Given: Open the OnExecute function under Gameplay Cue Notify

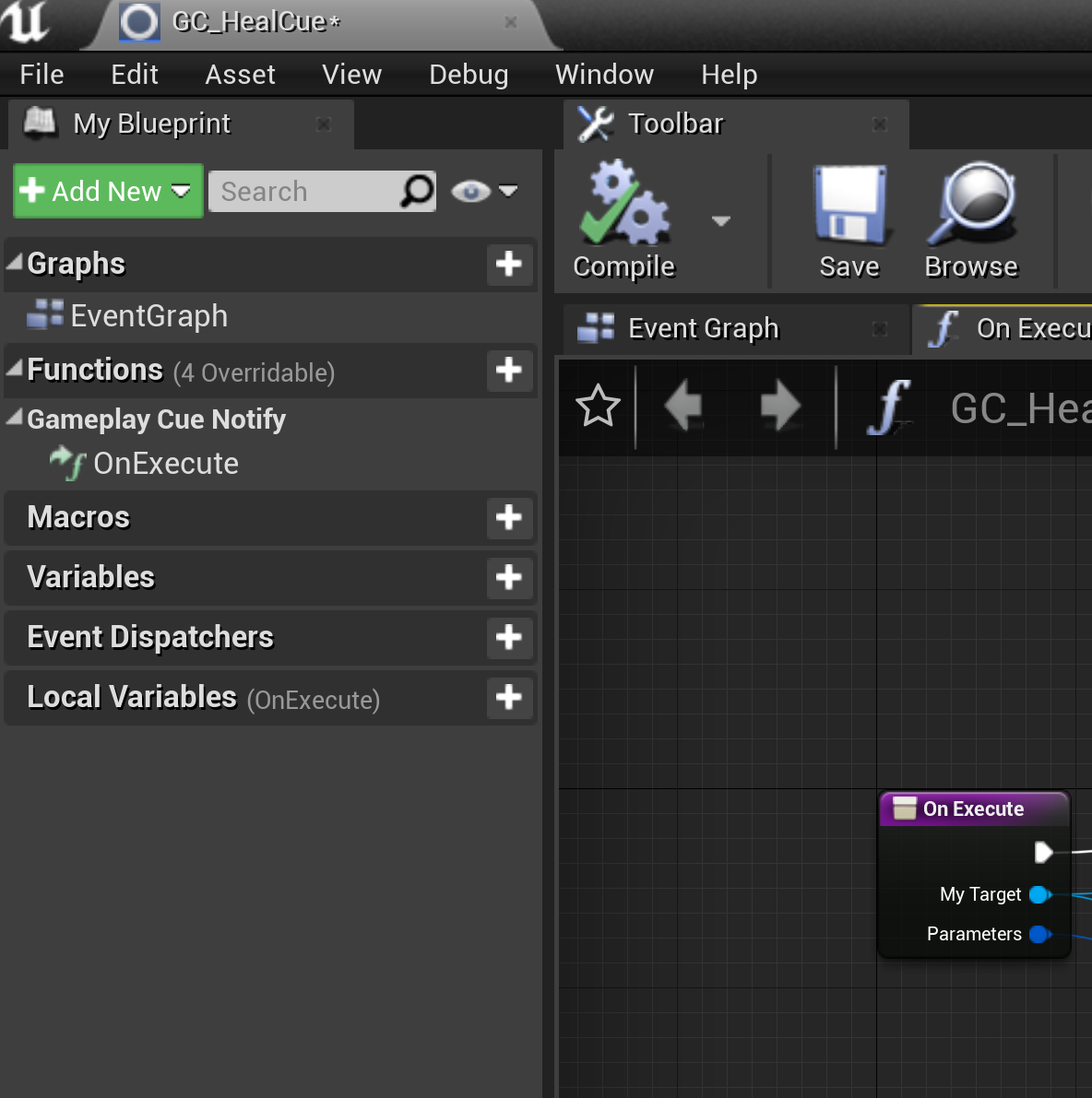Looking at the screenshot, I should (x=165, y=464).
